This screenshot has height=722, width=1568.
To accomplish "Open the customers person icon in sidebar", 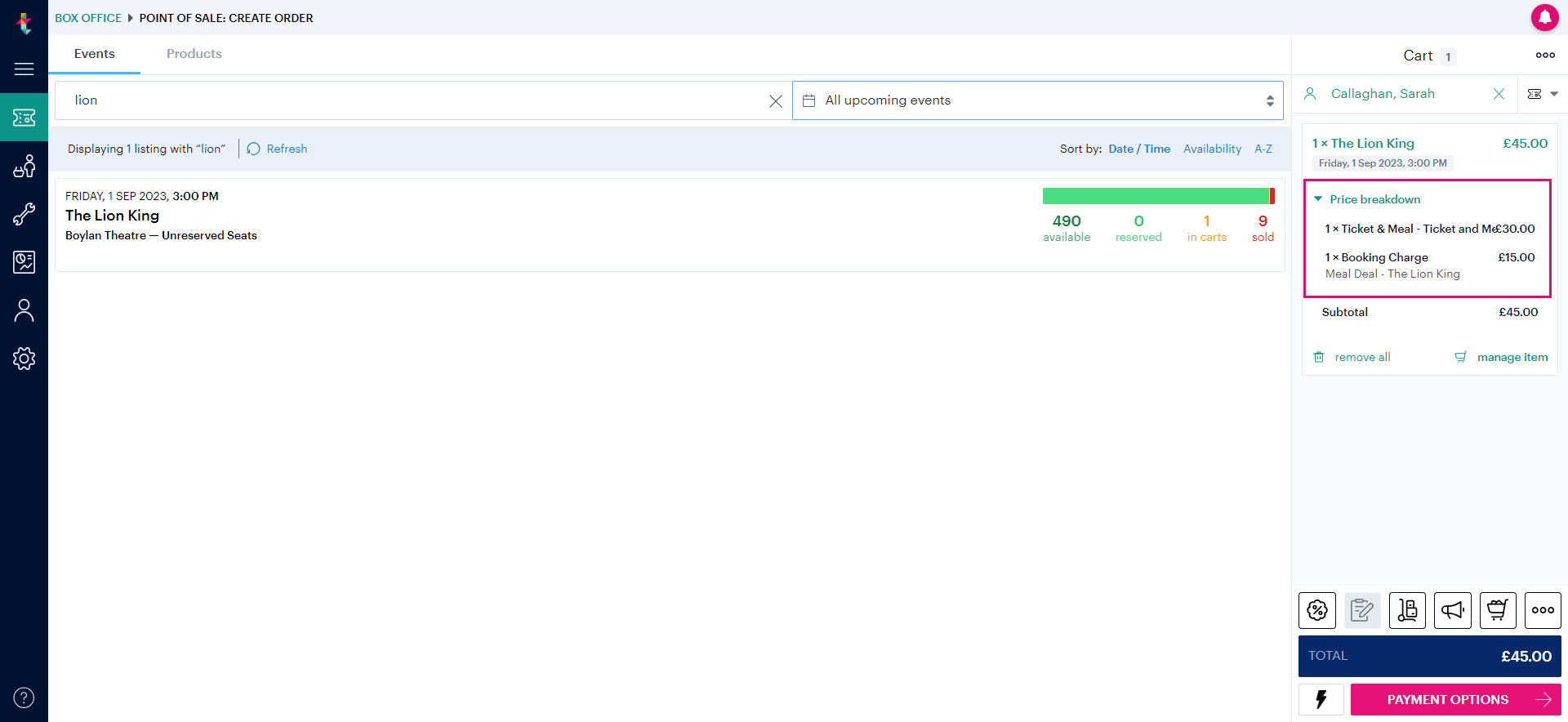I will (24, 310).
